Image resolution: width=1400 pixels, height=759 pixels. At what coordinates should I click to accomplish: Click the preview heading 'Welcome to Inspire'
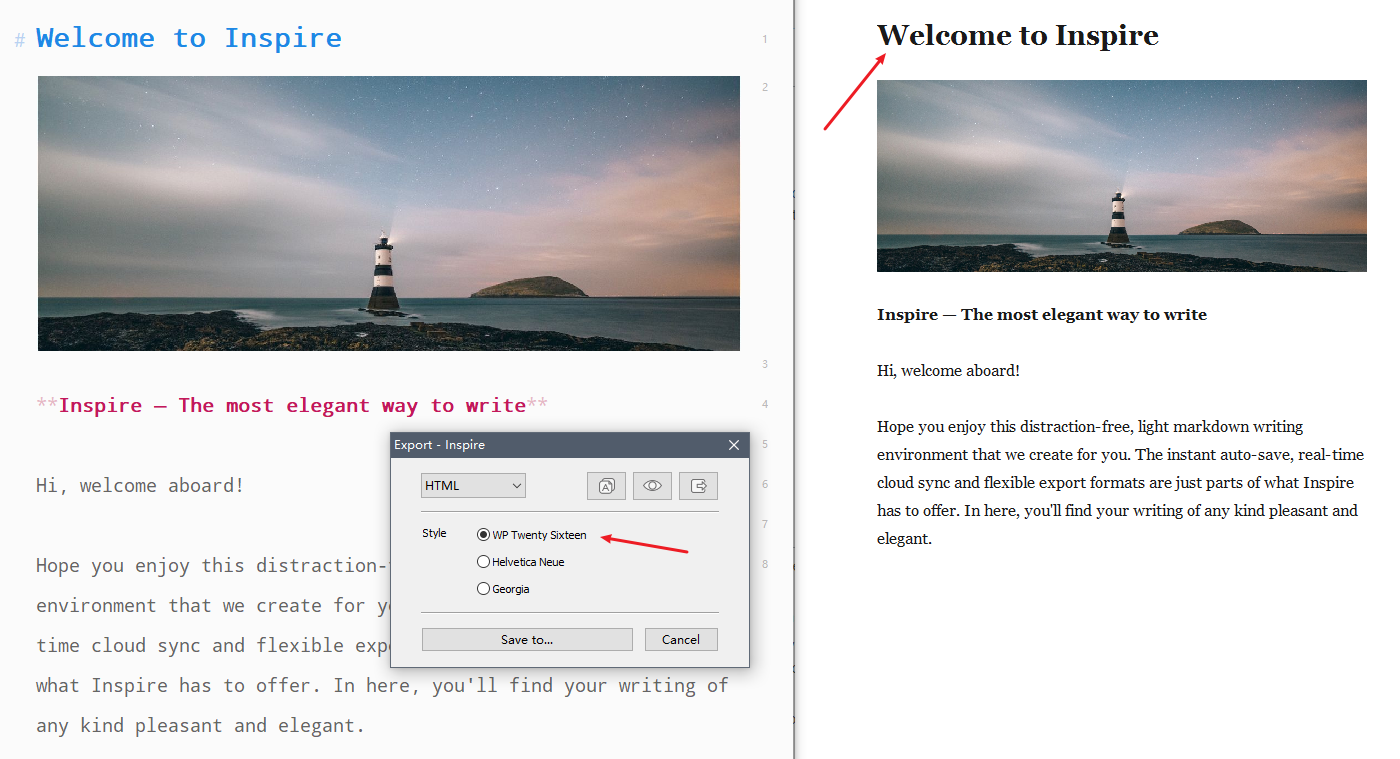(1018, 36)
